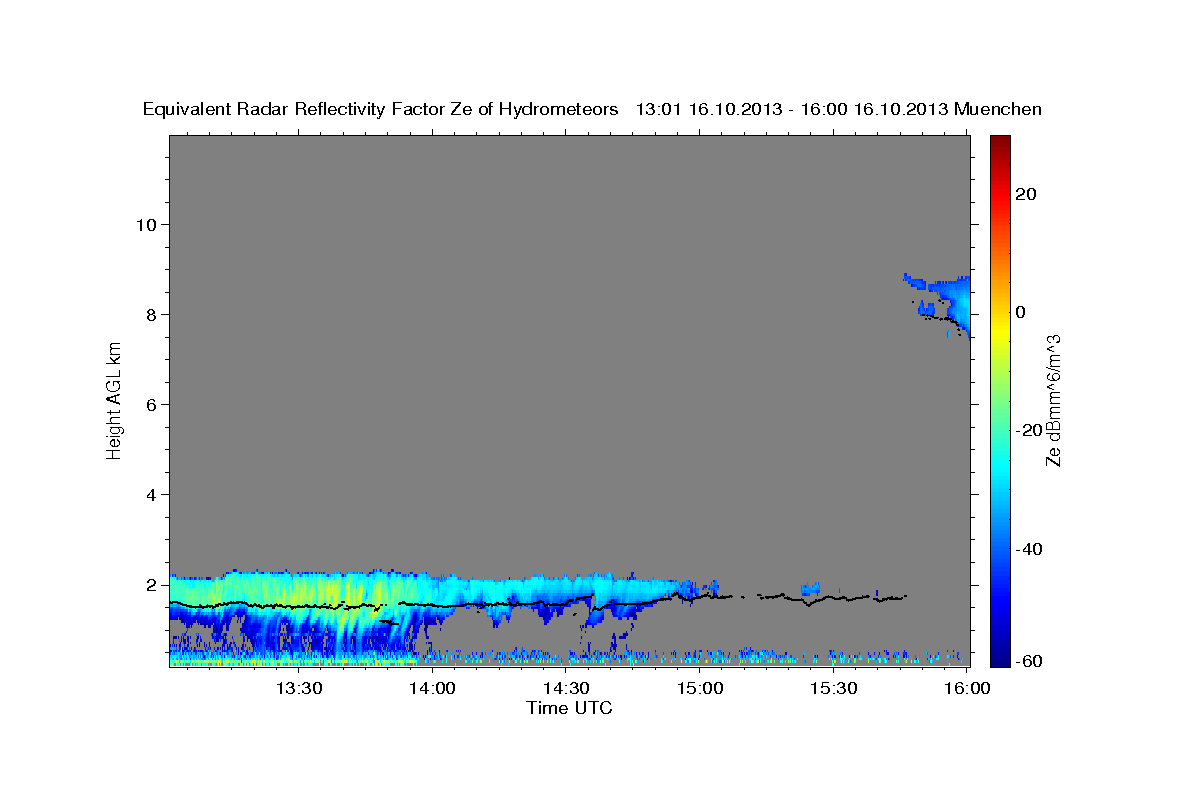Click the 'Time UTC' axis label
This screenshot has width=1200, height=800.
point(569,708)
